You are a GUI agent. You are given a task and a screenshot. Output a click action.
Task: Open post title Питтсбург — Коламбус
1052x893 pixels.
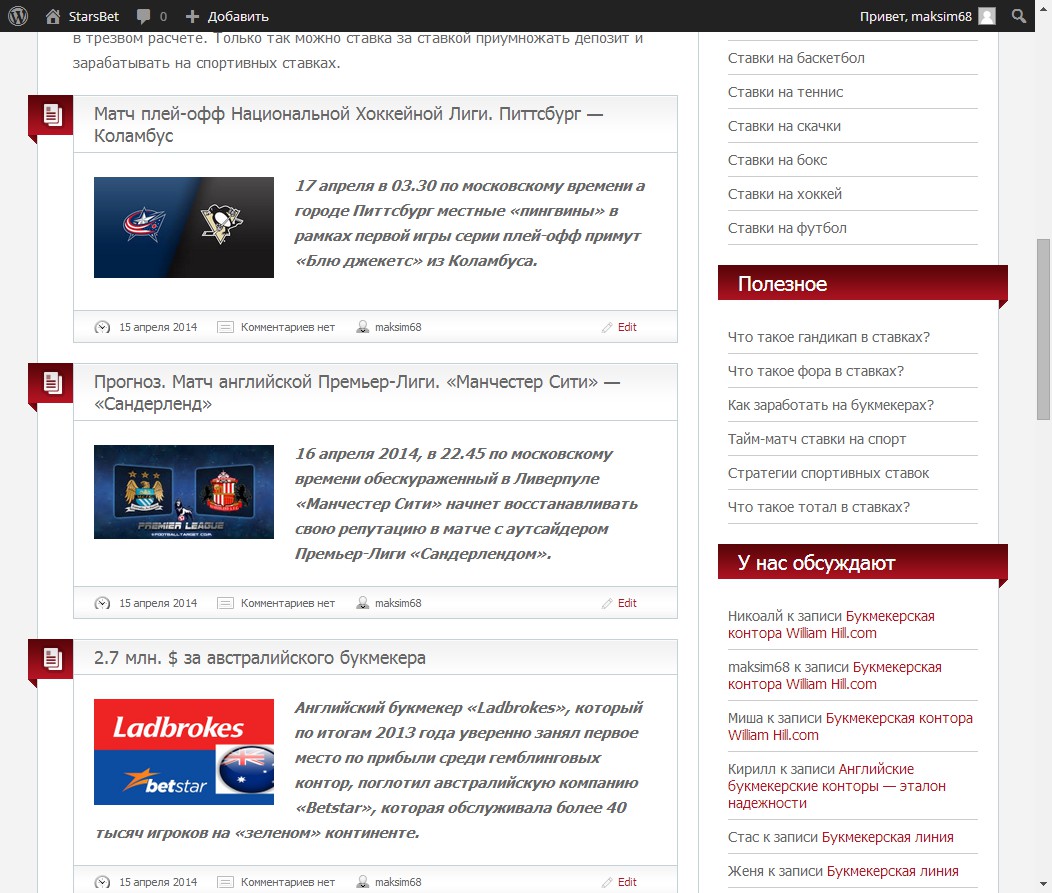348,125
